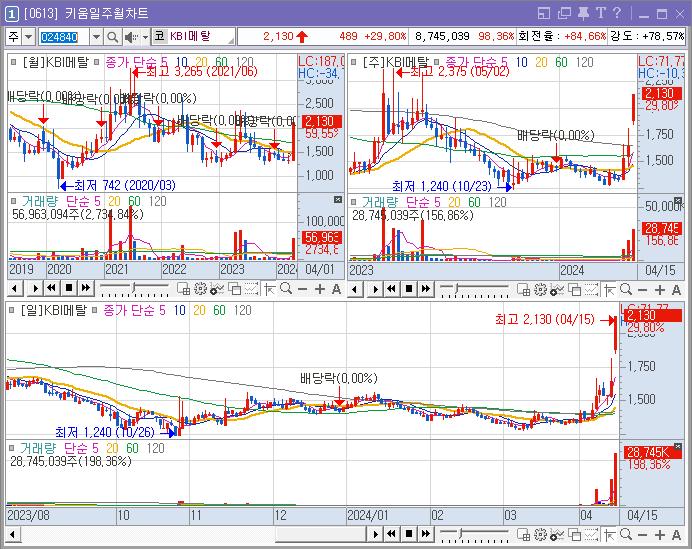
Task: Expand the KBI메탈 name field corner arrow
Action: tap(231, 41)
